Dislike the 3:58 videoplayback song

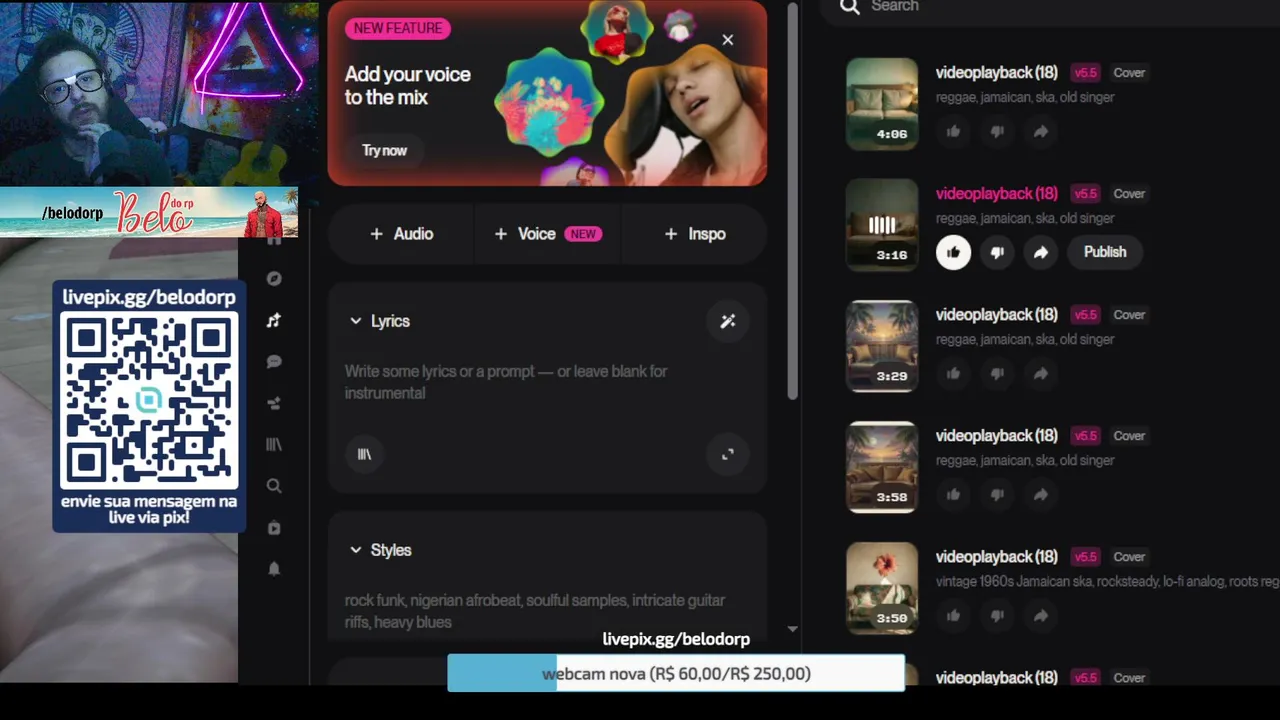(x=997, y=494)
